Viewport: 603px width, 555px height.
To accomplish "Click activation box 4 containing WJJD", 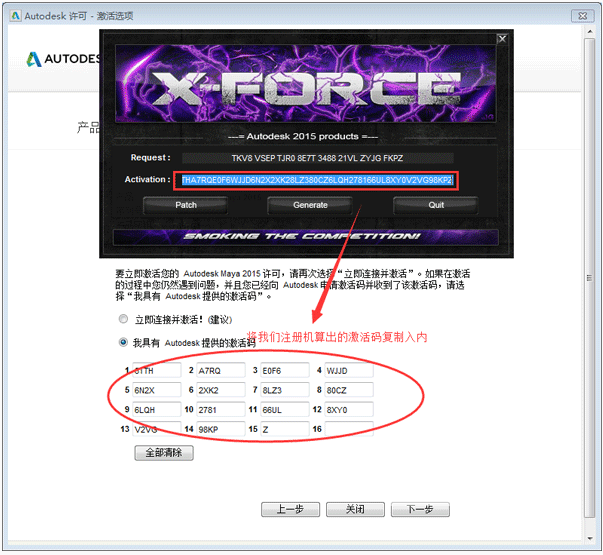I will point(349,370).
